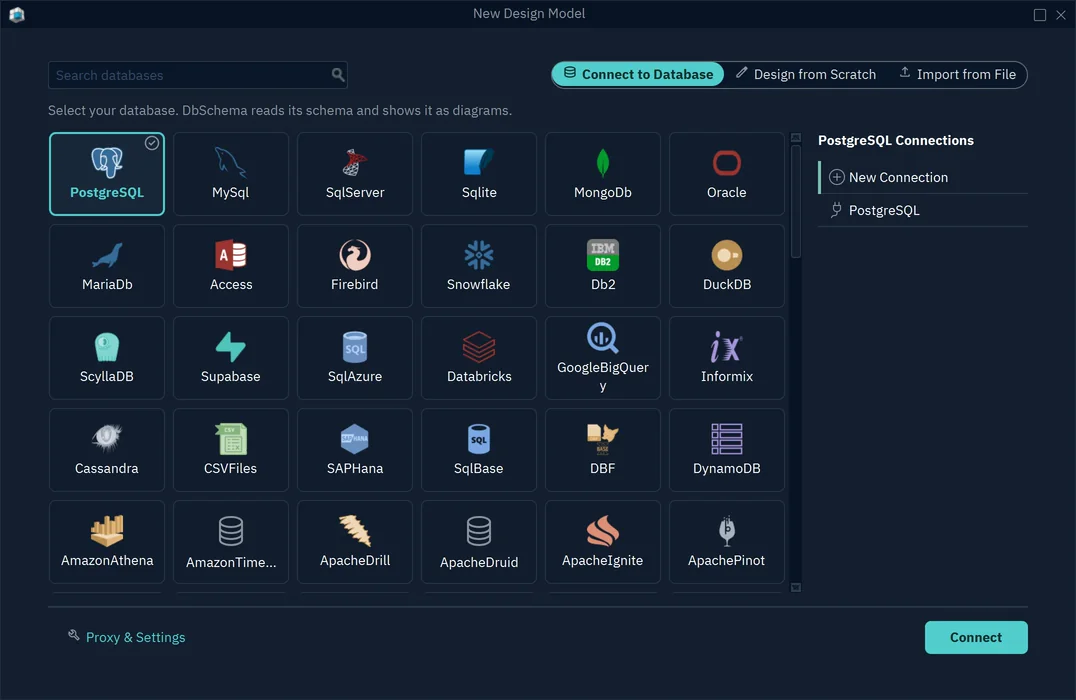This screenshot has height=700, width=1076.
Task: Pick the Databricks database tile
Action: coord(479,358)
